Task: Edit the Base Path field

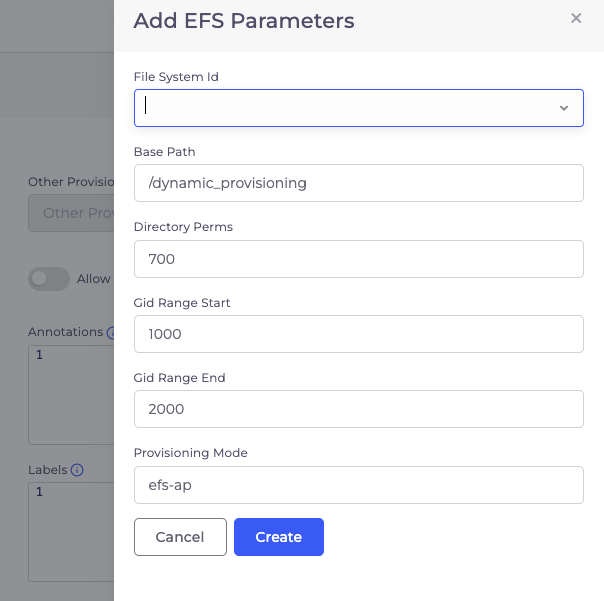Action: click(359, 183)
